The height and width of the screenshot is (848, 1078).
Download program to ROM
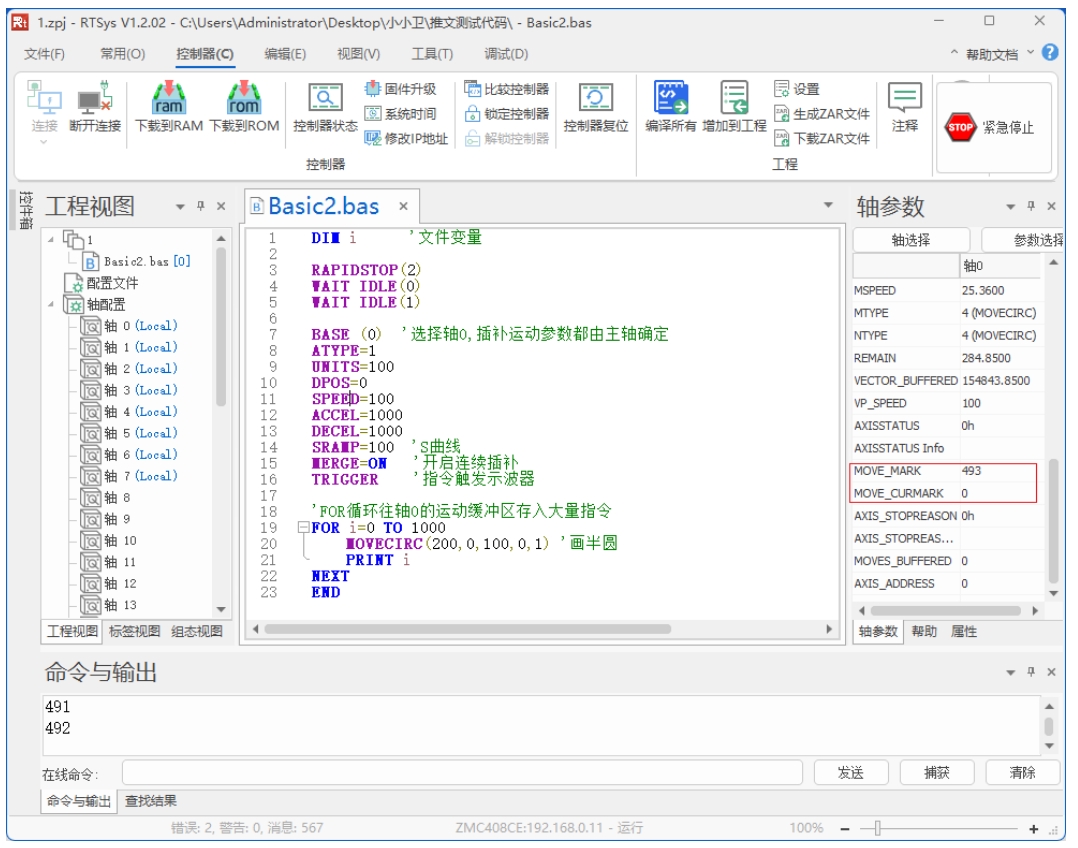(x=244, y=105)
